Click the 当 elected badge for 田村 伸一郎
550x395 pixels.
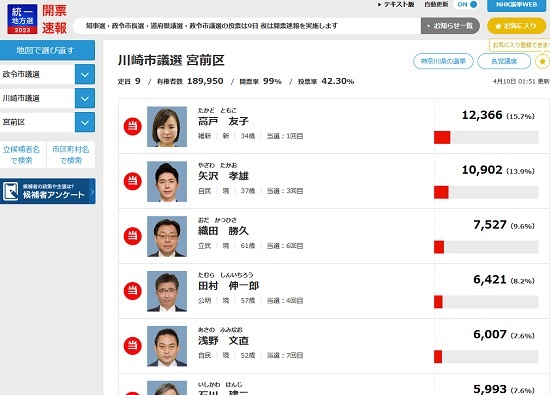132,291
